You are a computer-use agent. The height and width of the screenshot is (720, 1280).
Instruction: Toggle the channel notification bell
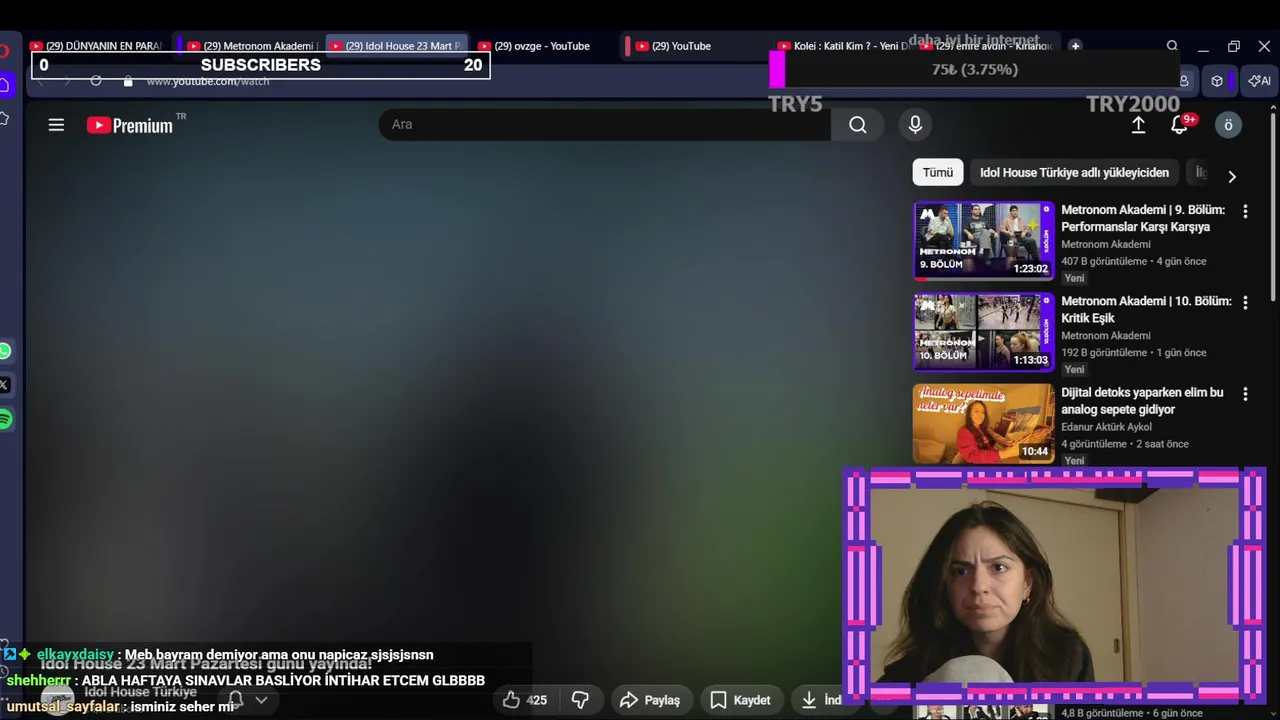(x=236, y=699)
